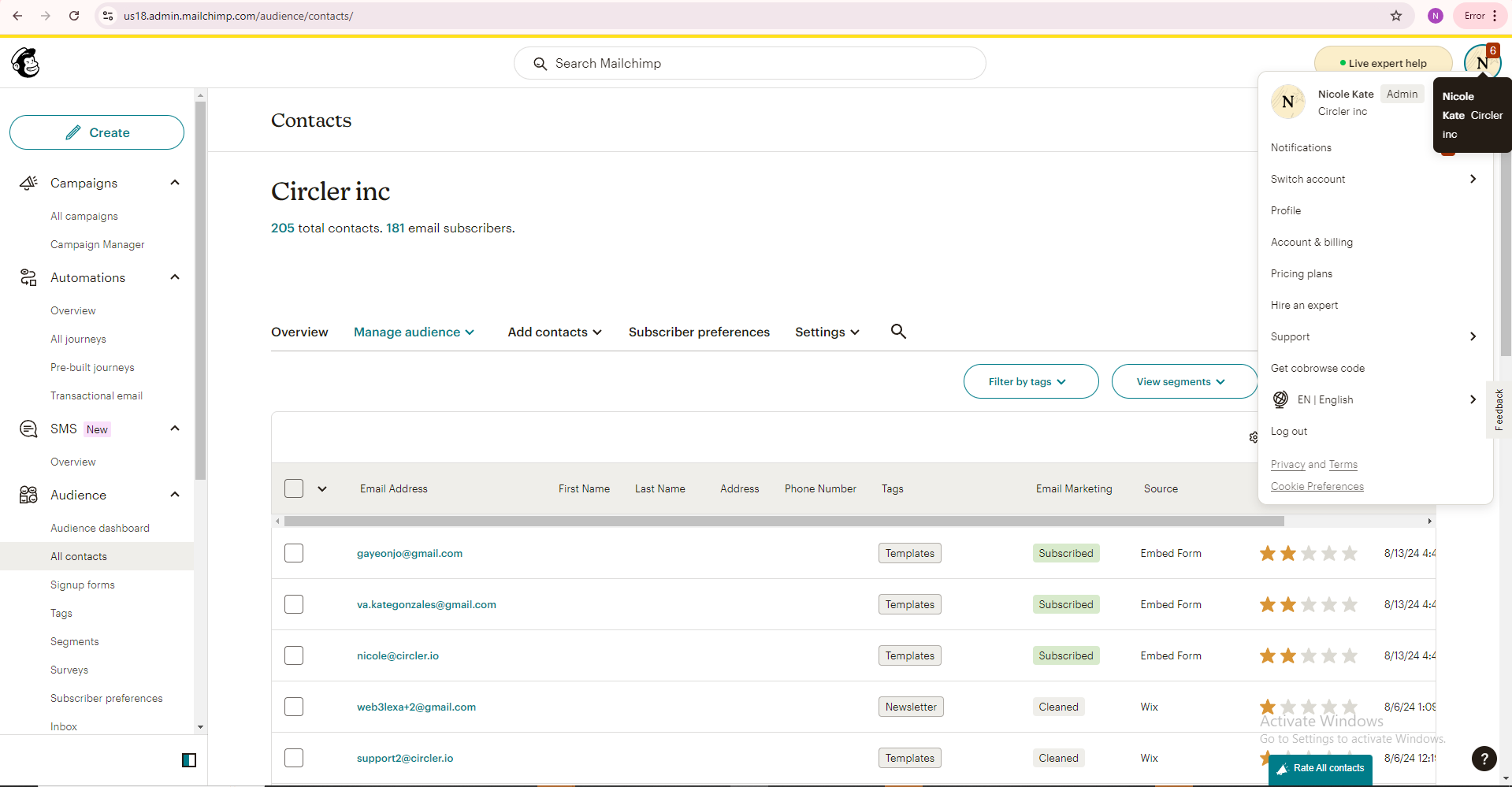Screen dimensions: 1512x787
Task: Open the help question mark button
Action: pyautogui.click(x=1484, y=759)
